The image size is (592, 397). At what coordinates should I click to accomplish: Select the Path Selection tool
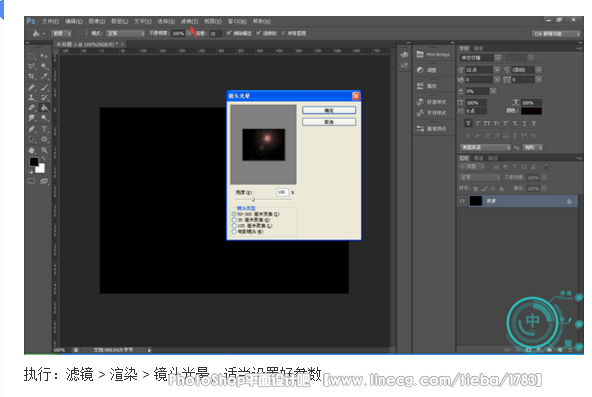click(x=32, y=139)
